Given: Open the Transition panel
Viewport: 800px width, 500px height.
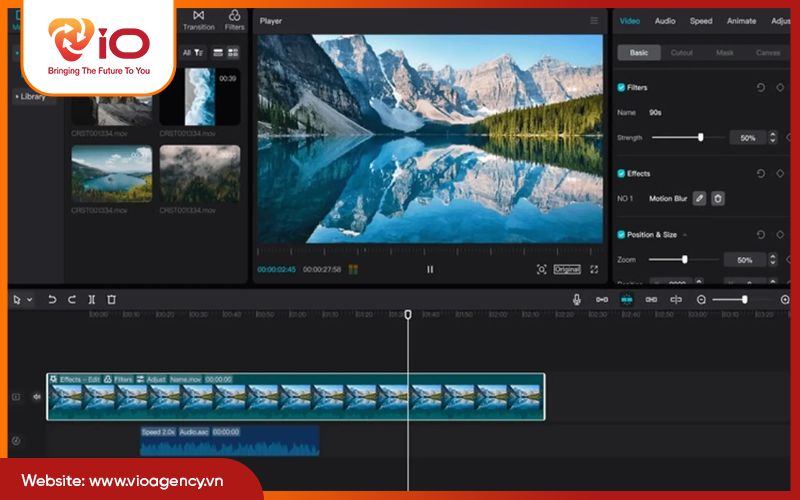Looking at the screenshot, I should tap(198, 20).
